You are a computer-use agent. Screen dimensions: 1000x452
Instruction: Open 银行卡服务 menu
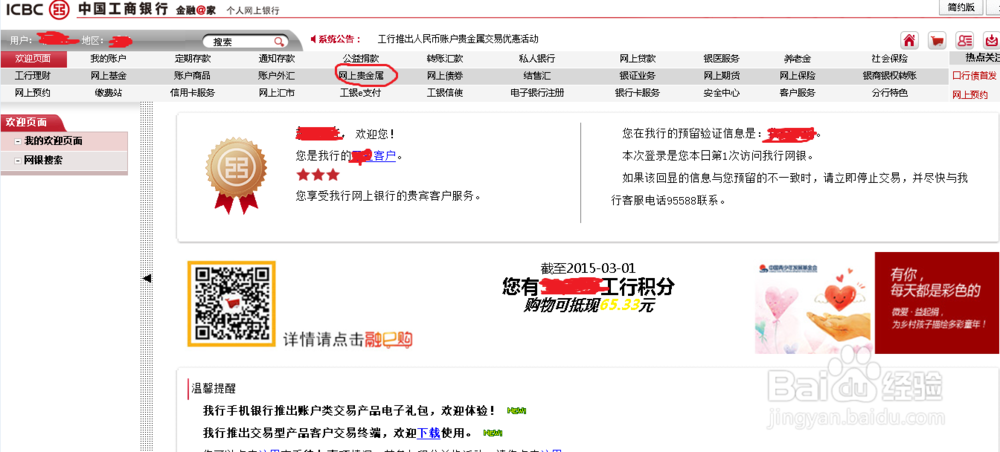click(638, 93)
